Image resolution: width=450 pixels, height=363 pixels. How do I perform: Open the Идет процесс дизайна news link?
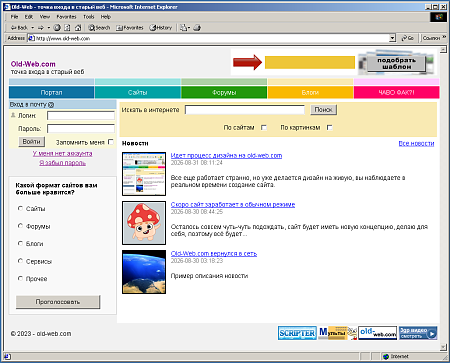[226, 155]
